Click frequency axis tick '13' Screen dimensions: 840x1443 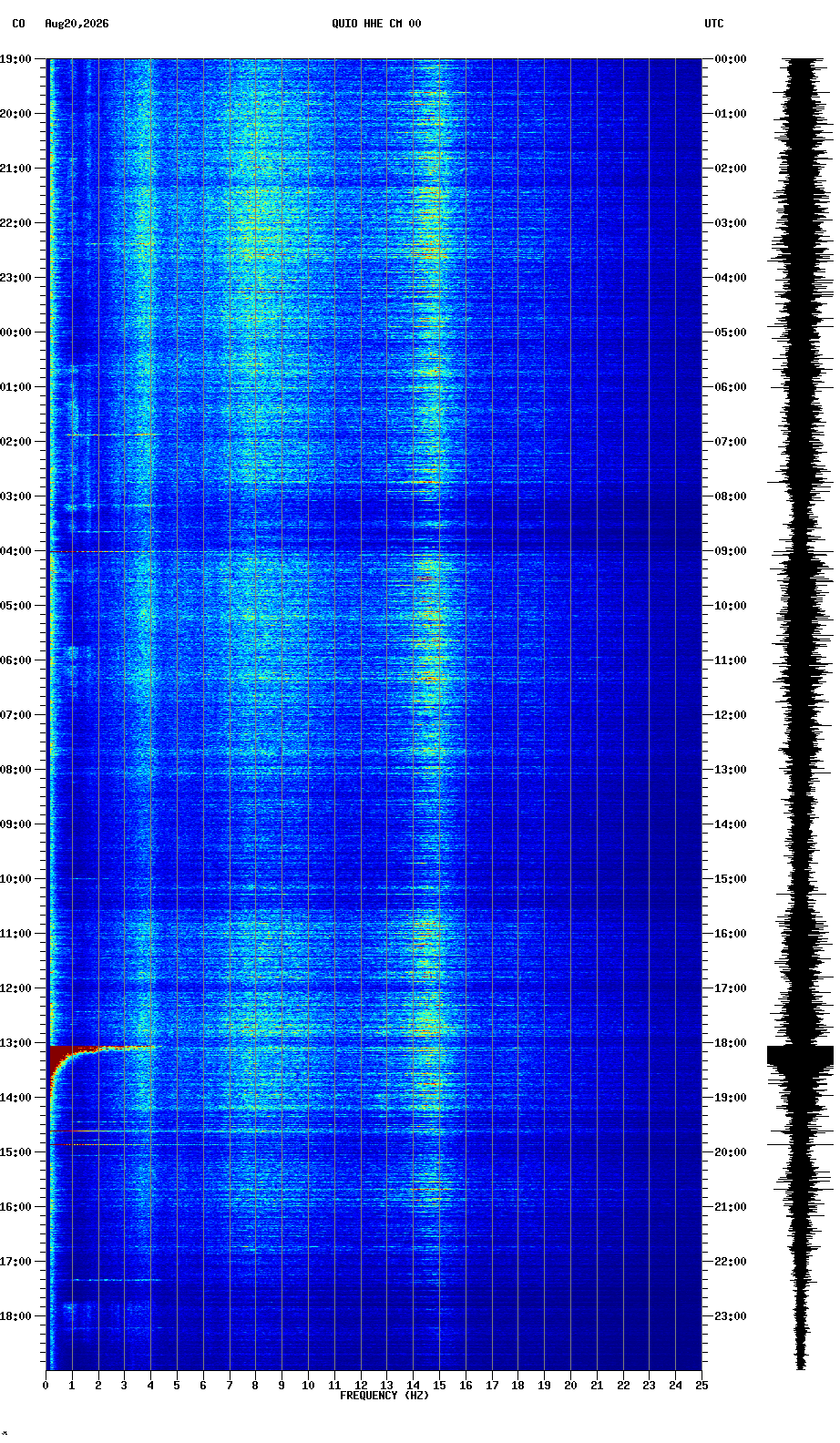(x=387, y=1386)
